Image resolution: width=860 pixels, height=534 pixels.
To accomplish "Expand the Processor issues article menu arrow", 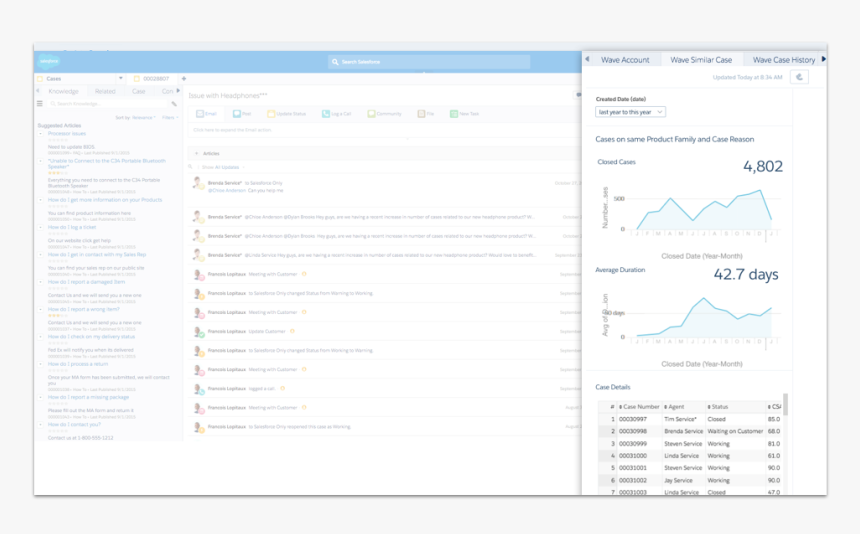I will click(40, 133).
